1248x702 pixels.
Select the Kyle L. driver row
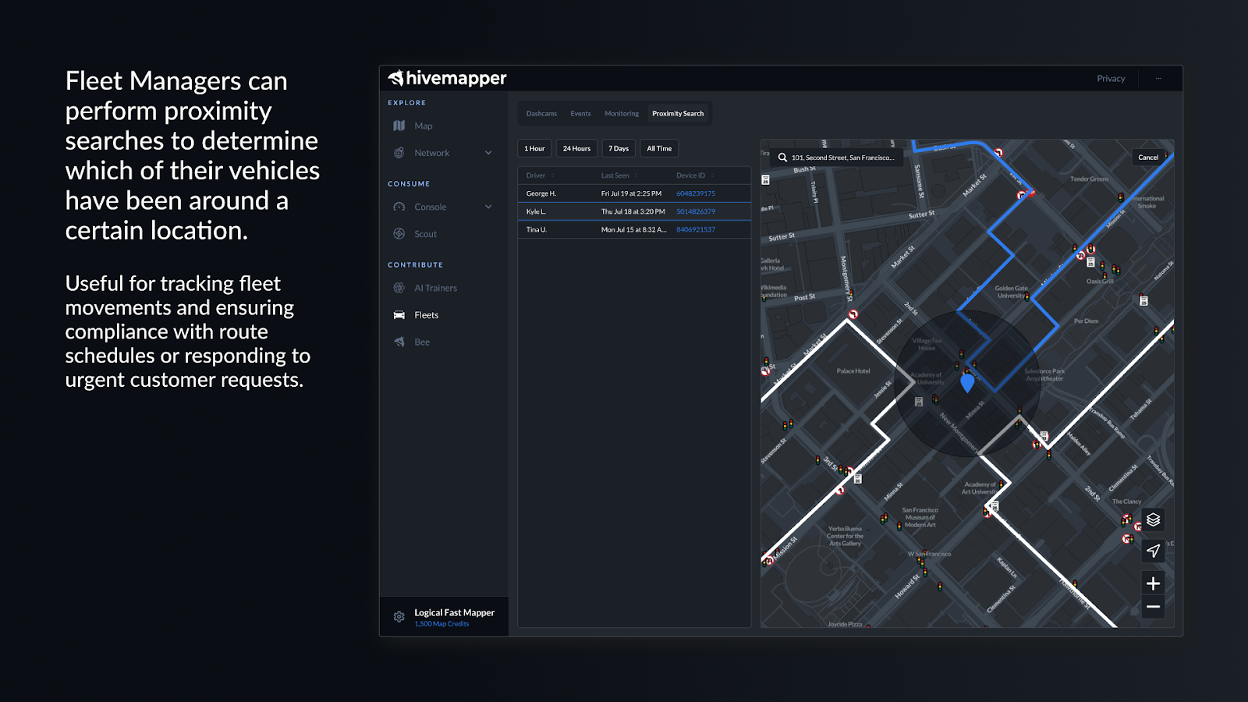634,212
